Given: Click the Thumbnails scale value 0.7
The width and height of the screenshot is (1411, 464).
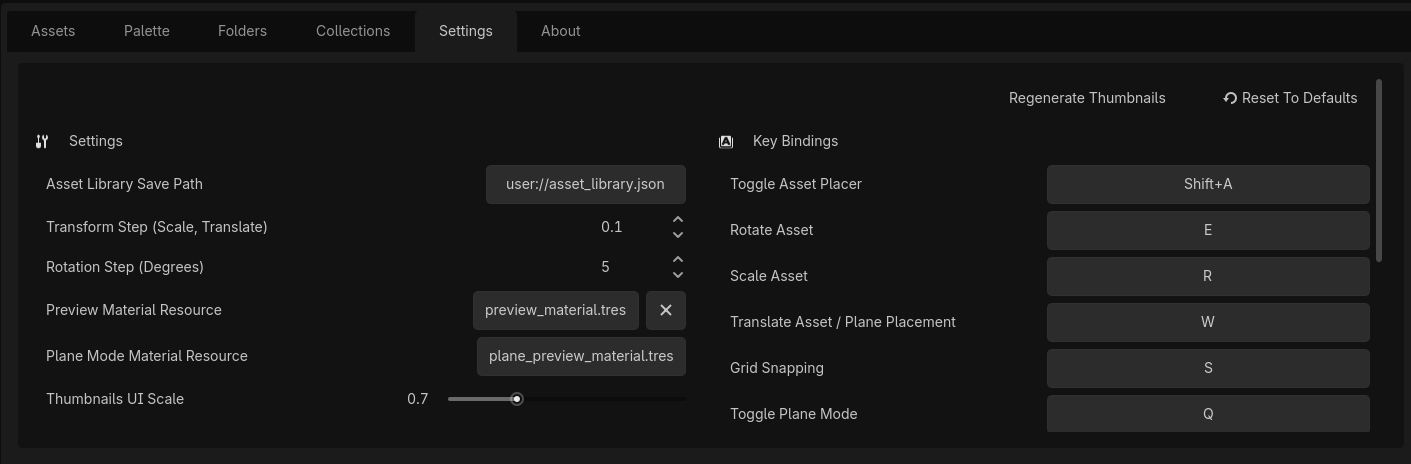Looking at the screenshot, I should [x=418, y=399].
